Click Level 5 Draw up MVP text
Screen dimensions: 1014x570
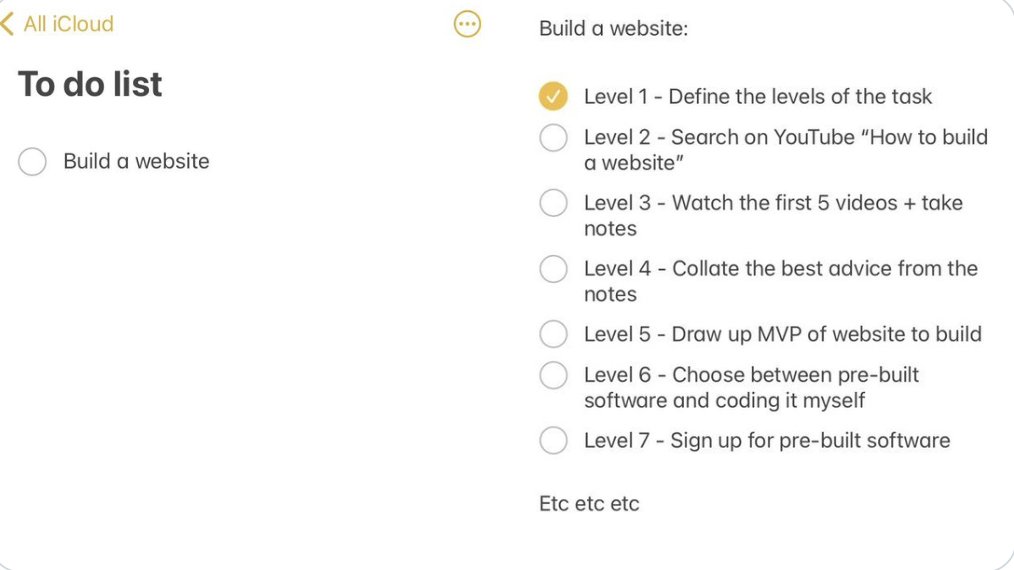click(782, 334)
